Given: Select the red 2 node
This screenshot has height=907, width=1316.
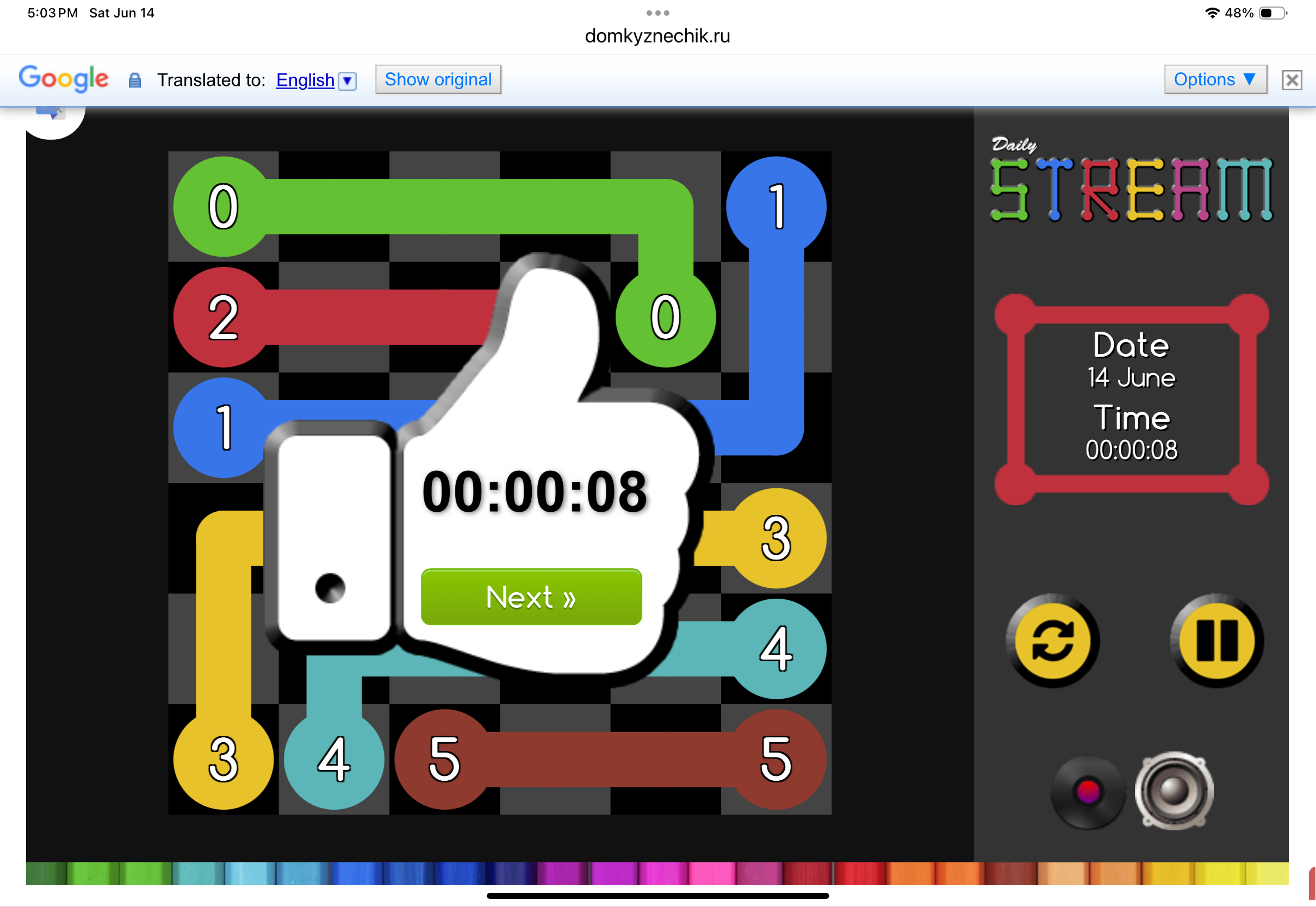Looking at the screenshot, I should point(224,317).
